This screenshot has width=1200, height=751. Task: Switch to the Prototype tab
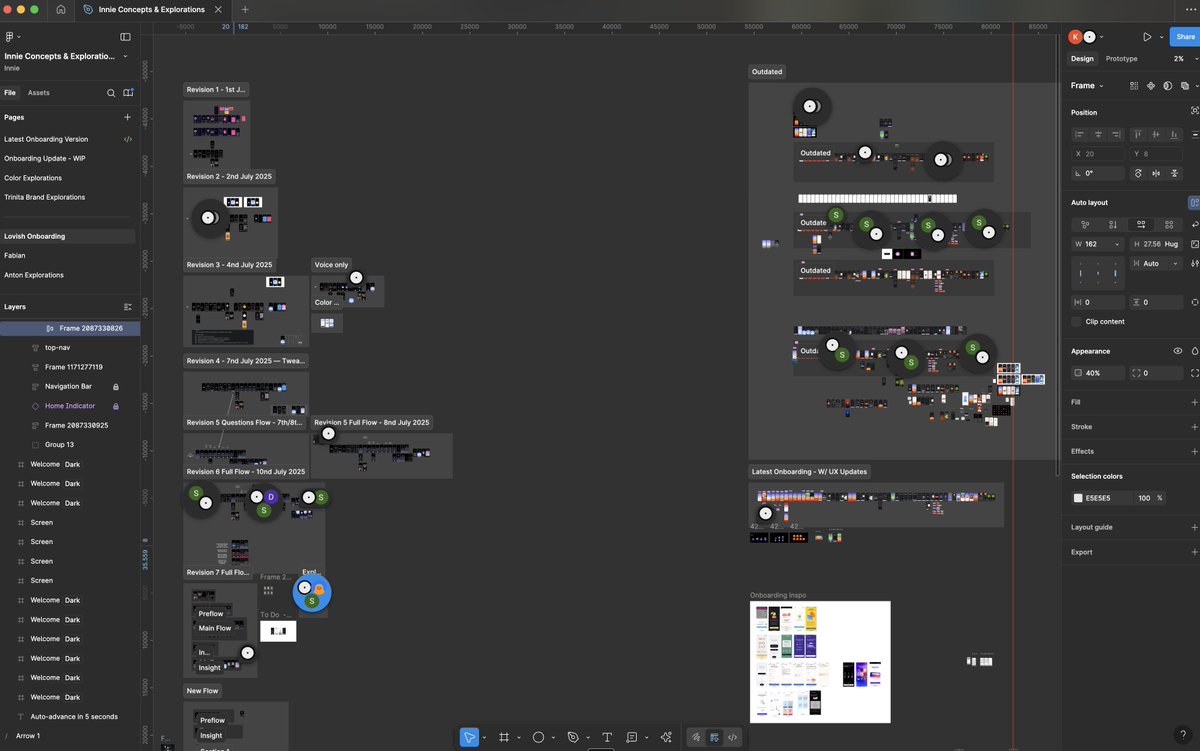[x=1120, y=58]
